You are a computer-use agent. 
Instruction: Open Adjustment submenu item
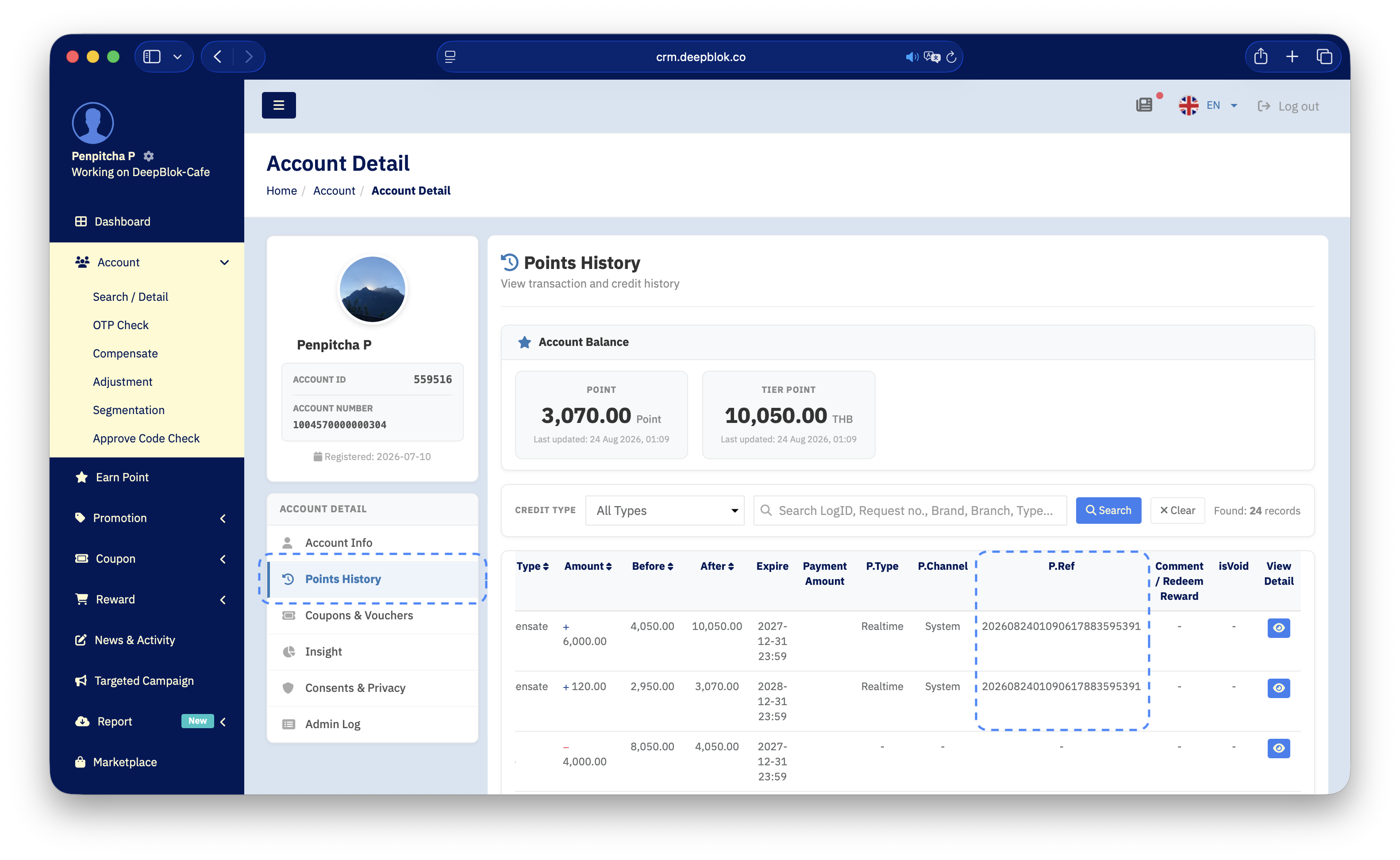pyautogui.click(x=122, y=382)
